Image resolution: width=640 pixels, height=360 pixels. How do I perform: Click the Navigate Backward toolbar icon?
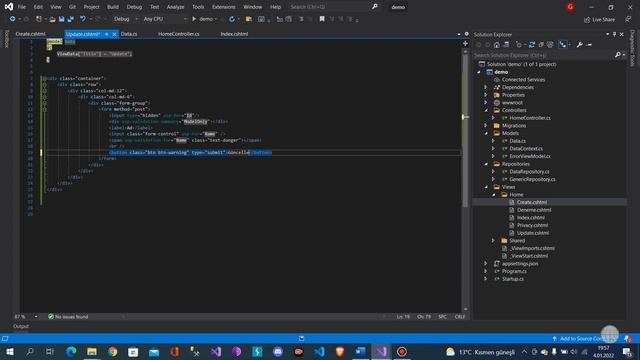coord(13,19)
